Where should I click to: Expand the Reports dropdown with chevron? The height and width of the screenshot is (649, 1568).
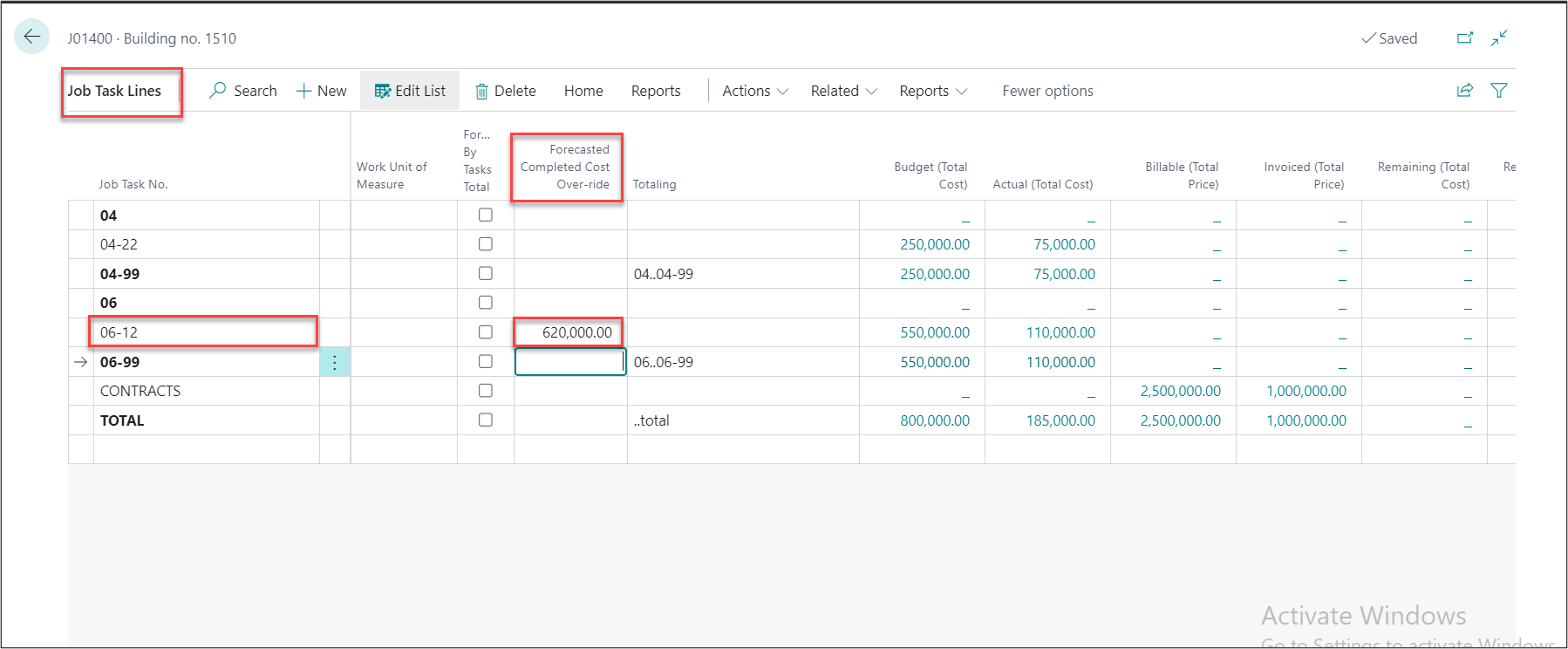[933, 91]
